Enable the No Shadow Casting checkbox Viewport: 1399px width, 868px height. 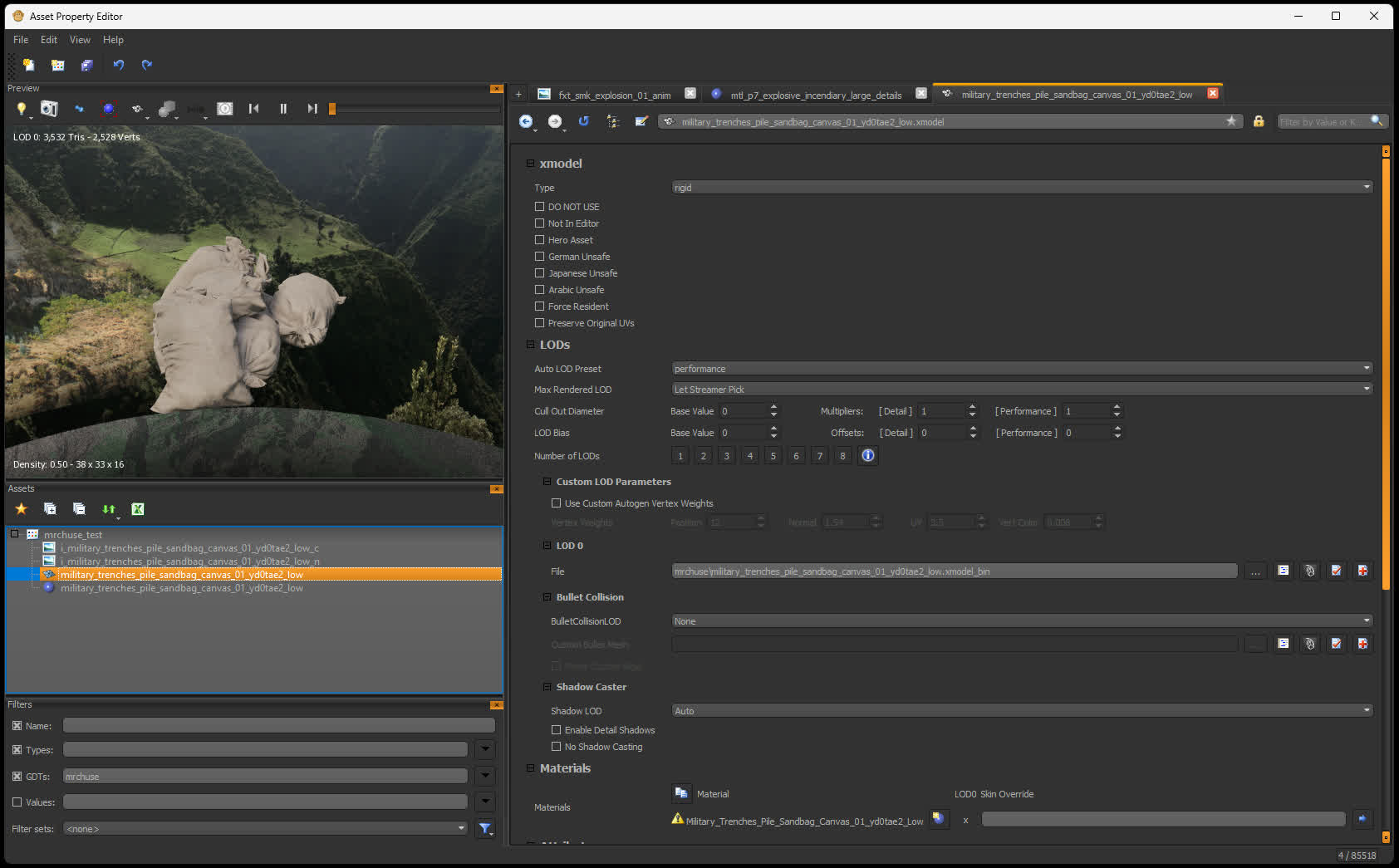[x=556, y=747]
